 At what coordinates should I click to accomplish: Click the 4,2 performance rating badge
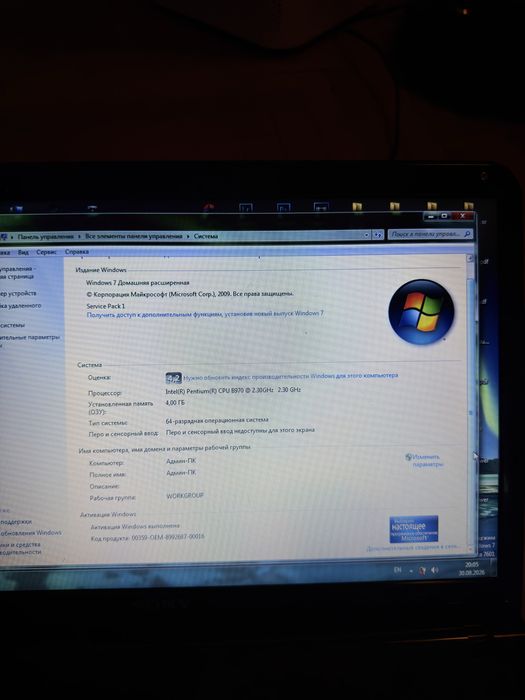click(173, 378)
